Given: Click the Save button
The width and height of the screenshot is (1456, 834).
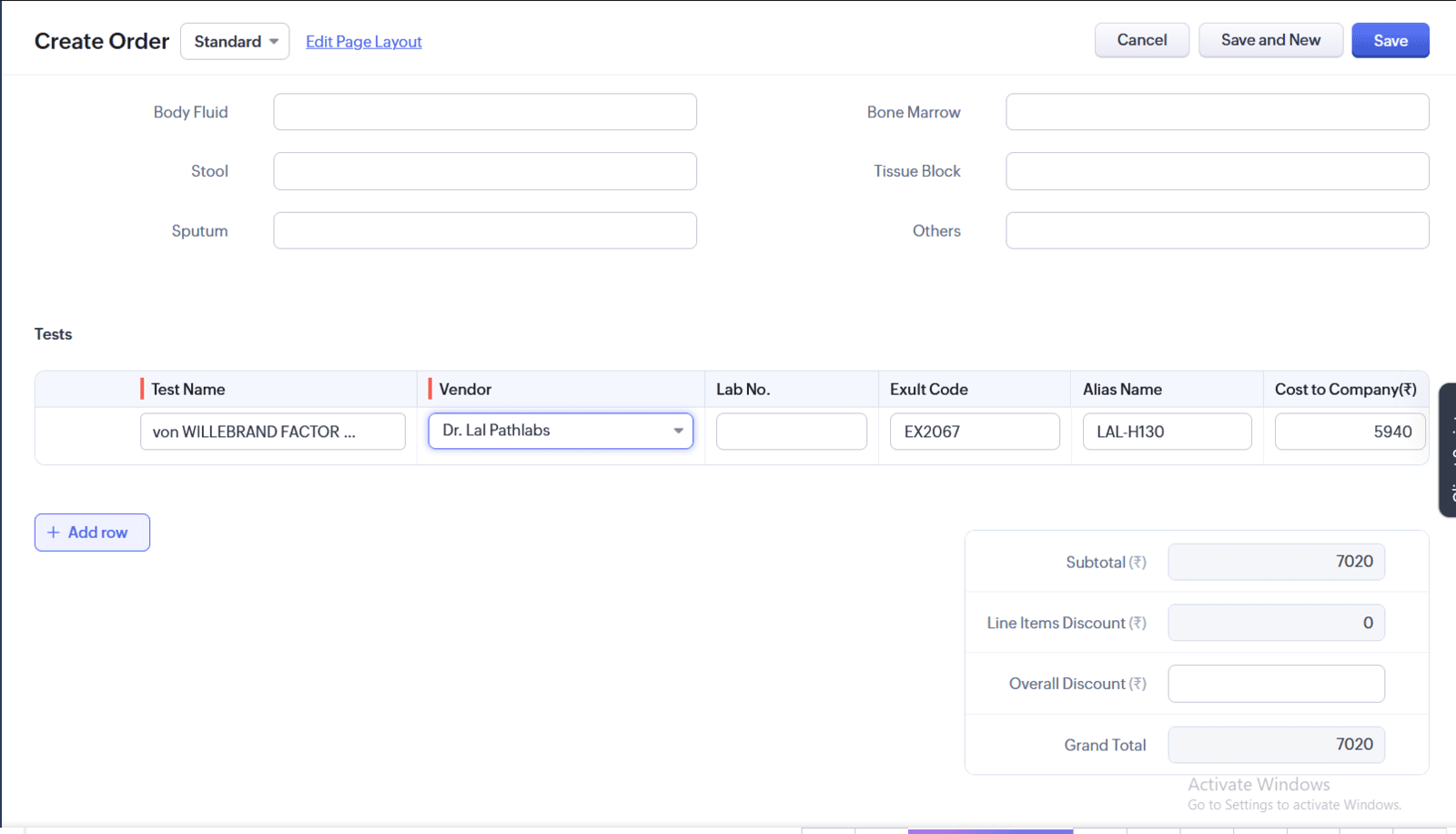Looking at the screenshot, I should [1390, 41].
